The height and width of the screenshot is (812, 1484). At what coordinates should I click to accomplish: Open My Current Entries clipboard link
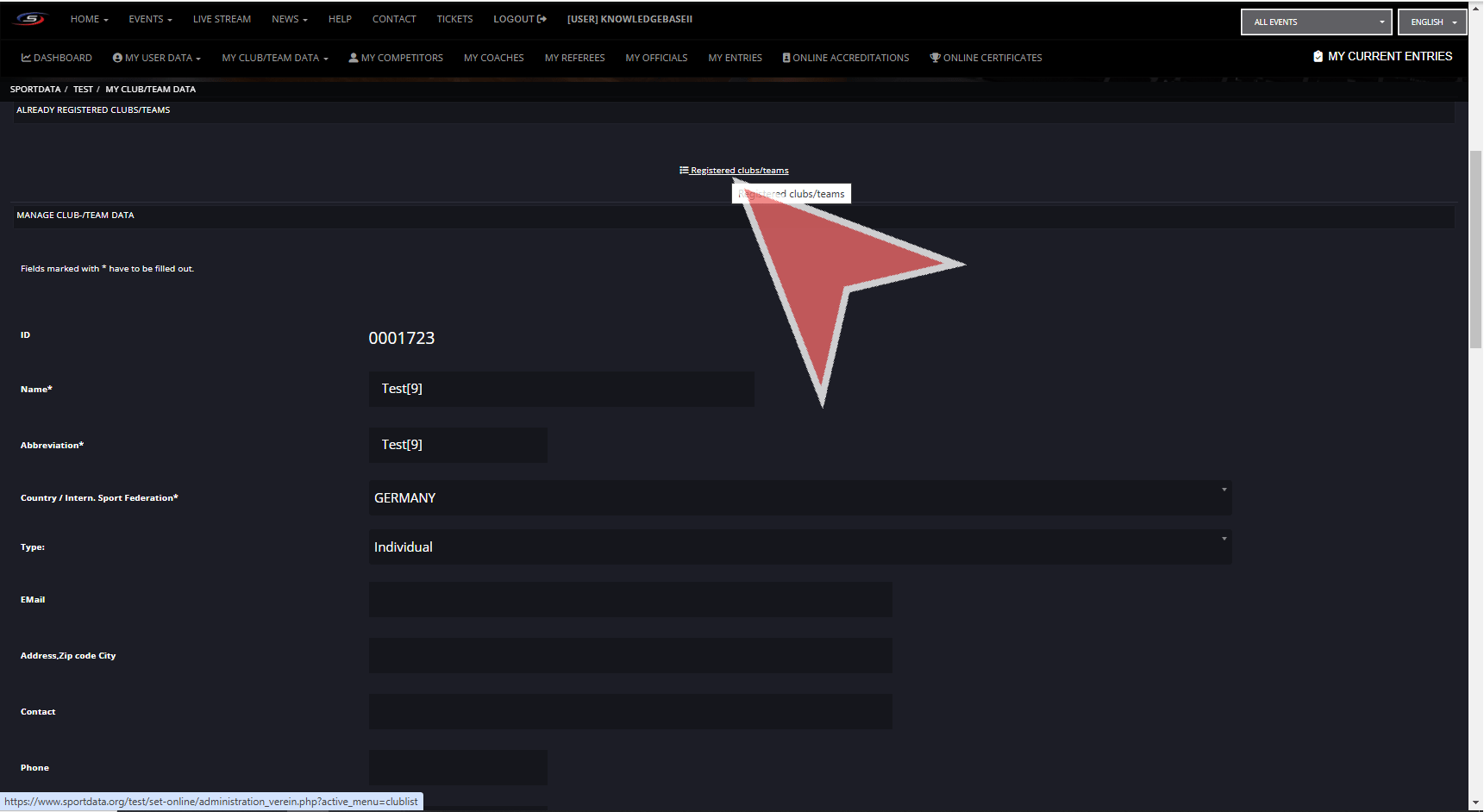click(1382, 56)
